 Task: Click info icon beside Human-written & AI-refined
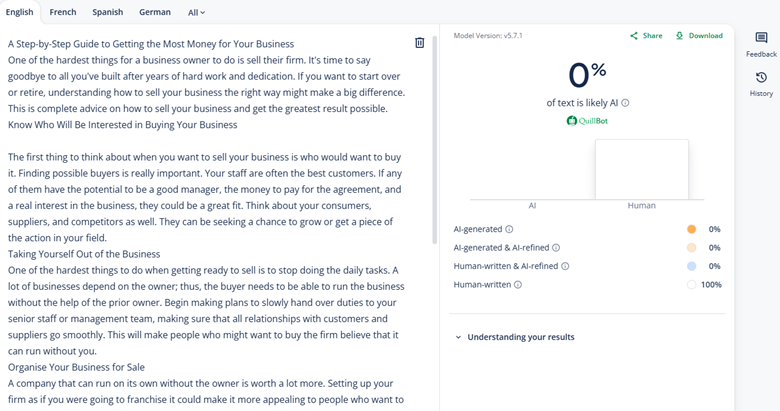pyautogui.click(x=565, y=266)
